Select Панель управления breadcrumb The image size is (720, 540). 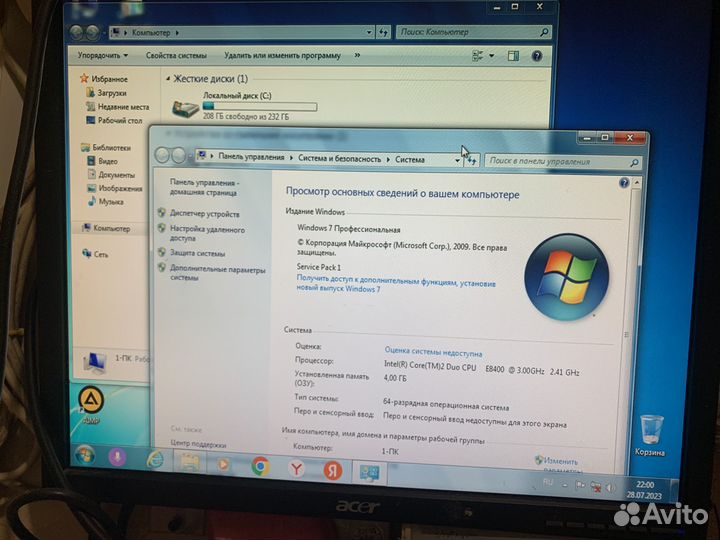251,157
